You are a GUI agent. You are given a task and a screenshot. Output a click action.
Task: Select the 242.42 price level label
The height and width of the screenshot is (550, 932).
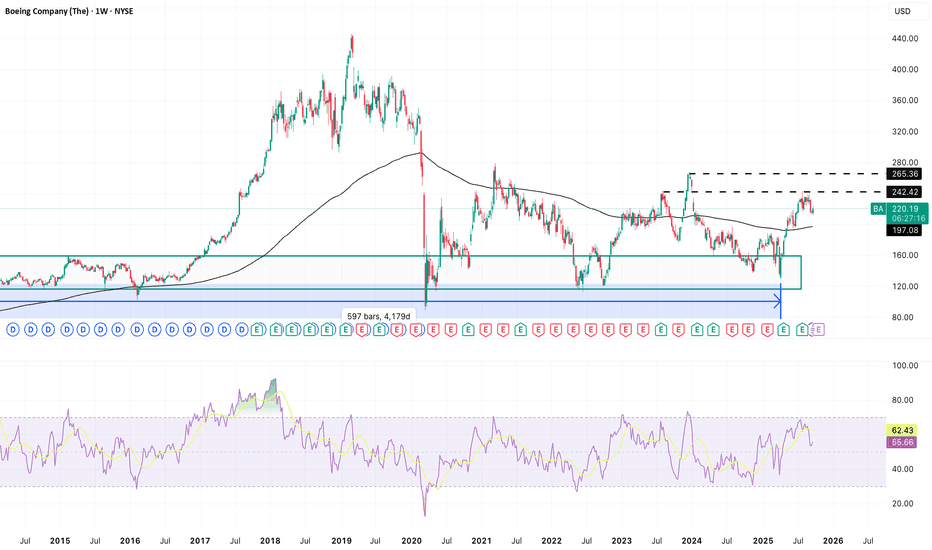907,191
